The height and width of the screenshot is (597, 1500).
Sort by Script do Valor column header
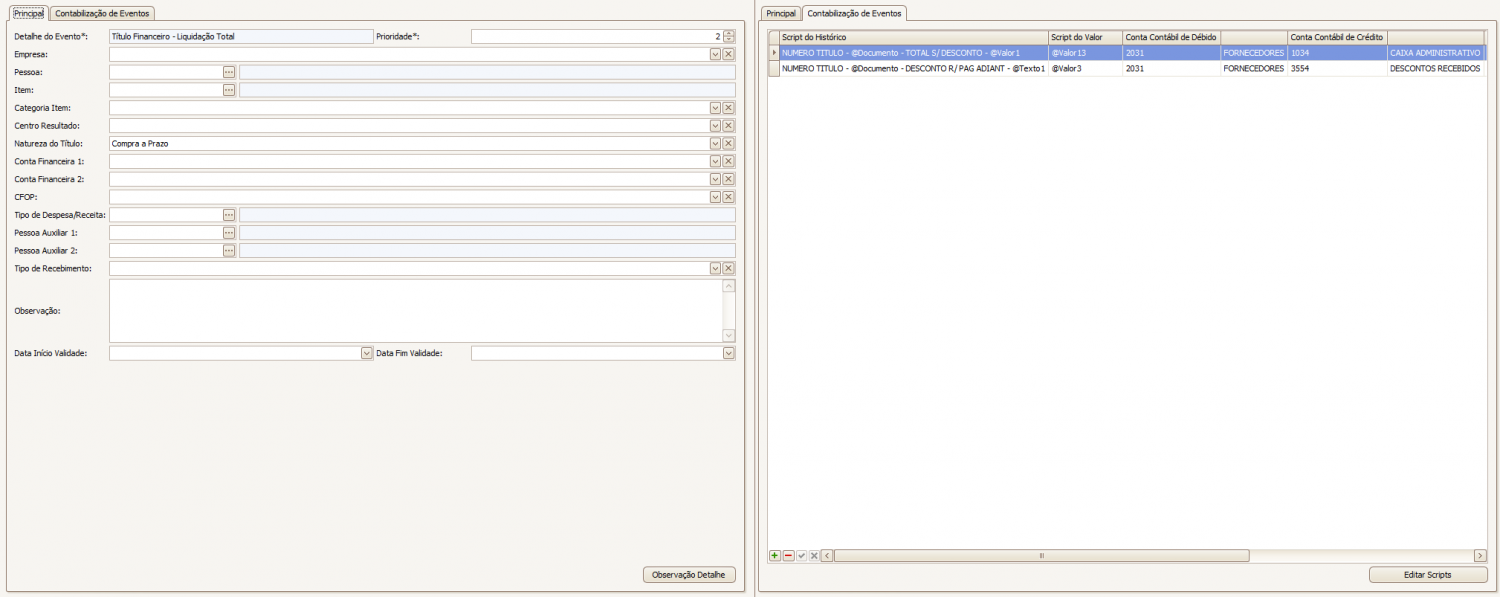pyautogui.click(x=1085, y=37)
